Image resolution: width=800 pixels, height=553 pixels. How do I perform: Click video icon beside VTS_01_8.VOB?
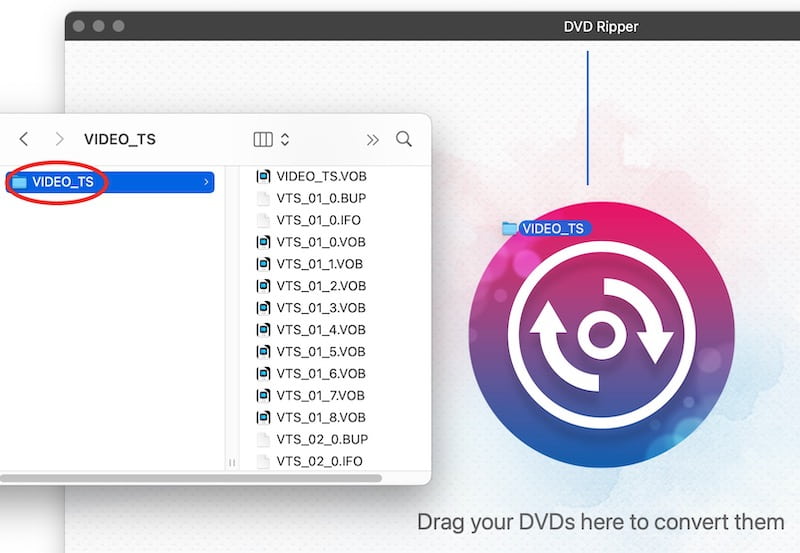coord(263,418)
